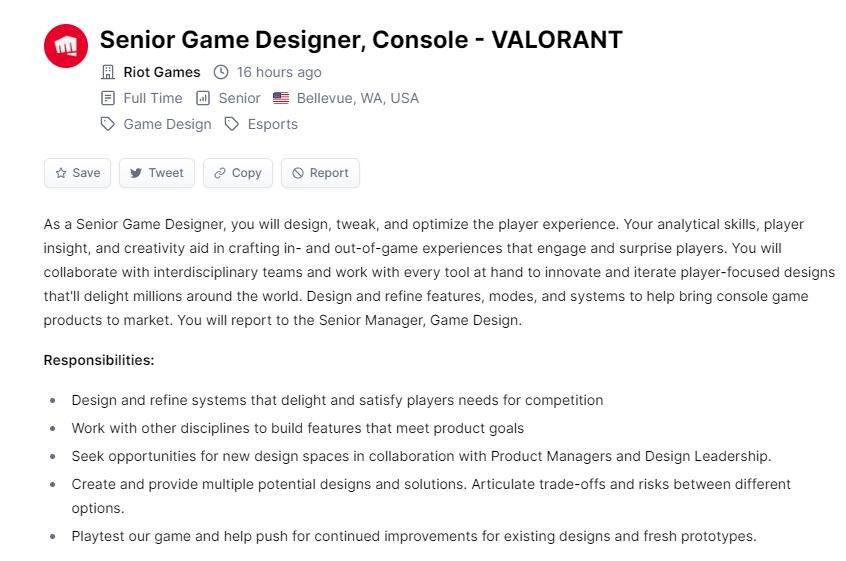Tweet this job listing
Viewport: 846px width, 561px height.
click(x=156, y=173)
